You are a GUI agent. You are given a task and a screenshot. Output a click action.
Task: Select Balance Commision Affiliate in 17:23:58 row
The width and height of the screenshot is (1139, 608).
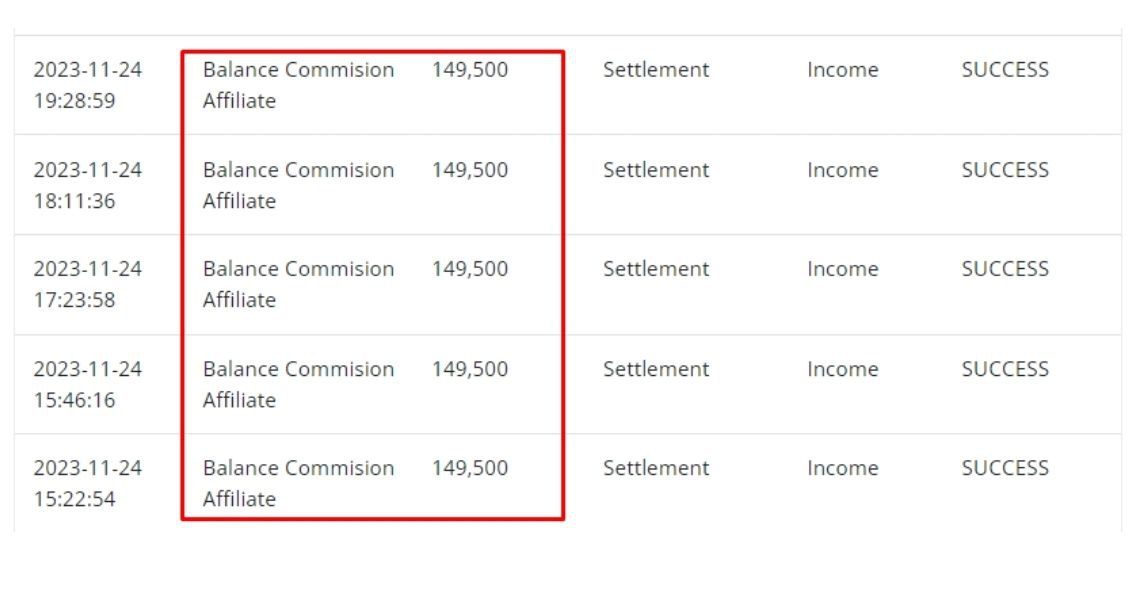point(298,284)
